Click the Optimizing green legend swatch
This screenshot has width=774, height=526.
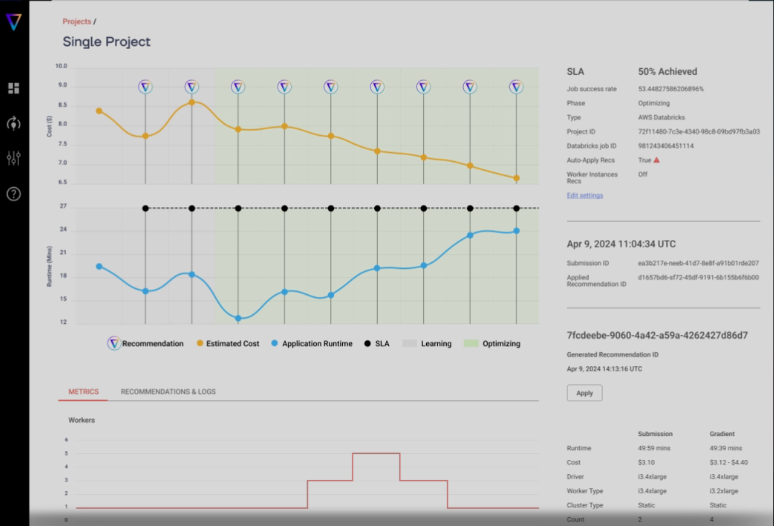click(x=471, y=343)
